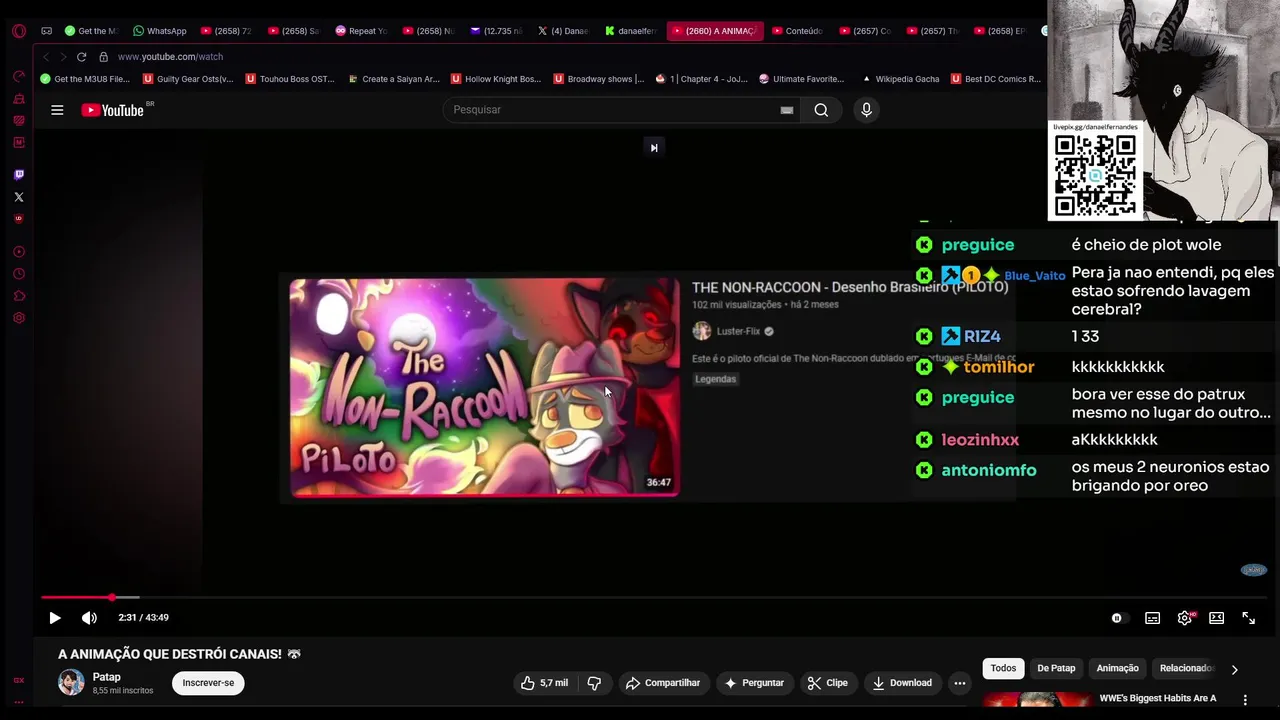Like the video (5,7 mil)
The height and width of the screenshot is (720, 1280).
[544, 683]
